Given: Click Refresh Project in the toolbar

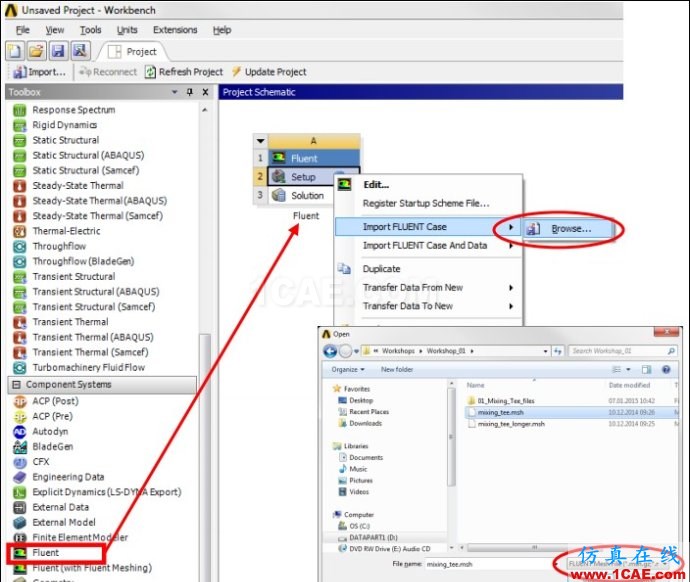Looking at the screenshot, I should (184, 72).
